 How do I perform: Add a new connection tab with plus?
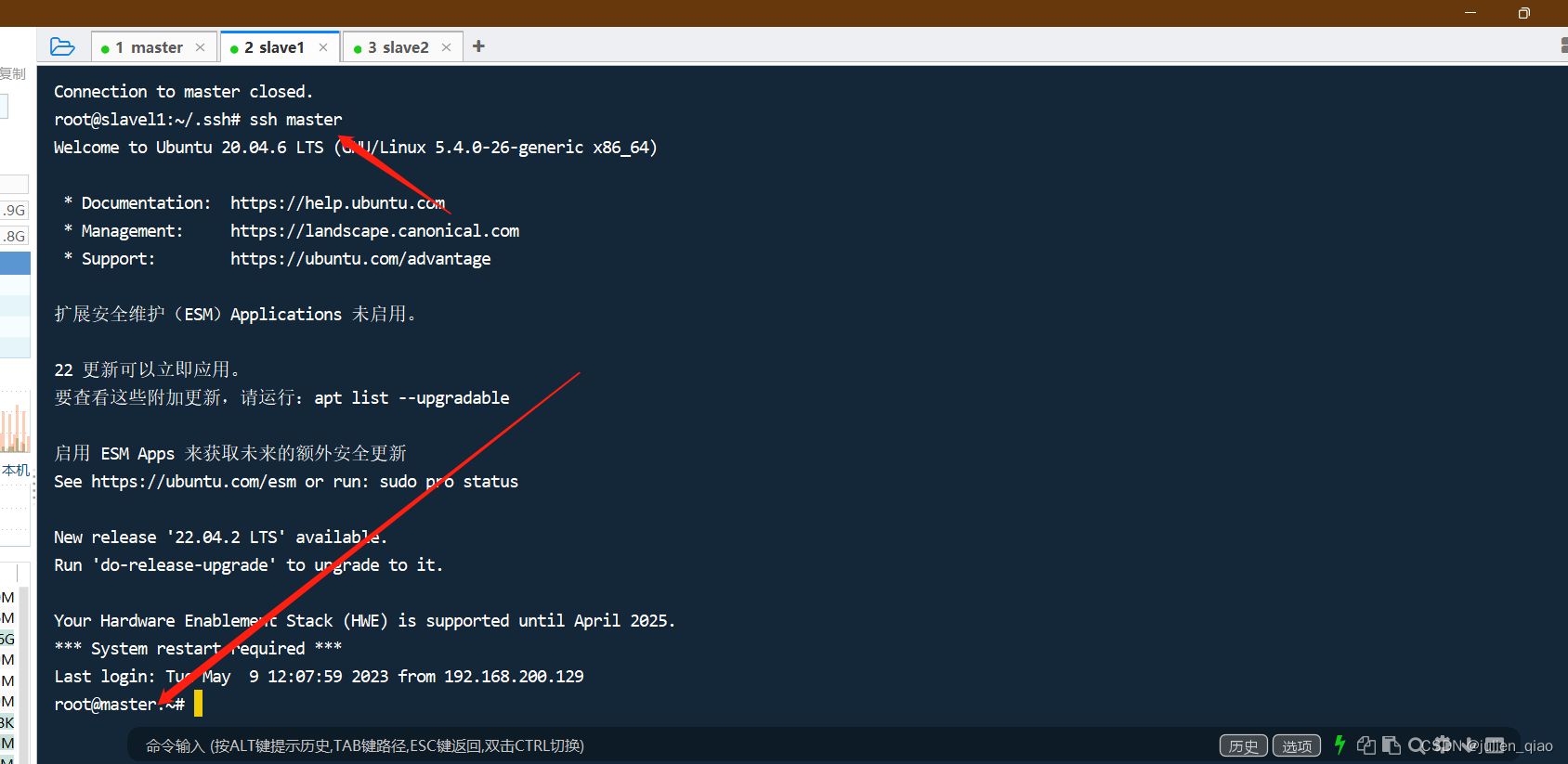pyautogui.click(x=478, y=46)
